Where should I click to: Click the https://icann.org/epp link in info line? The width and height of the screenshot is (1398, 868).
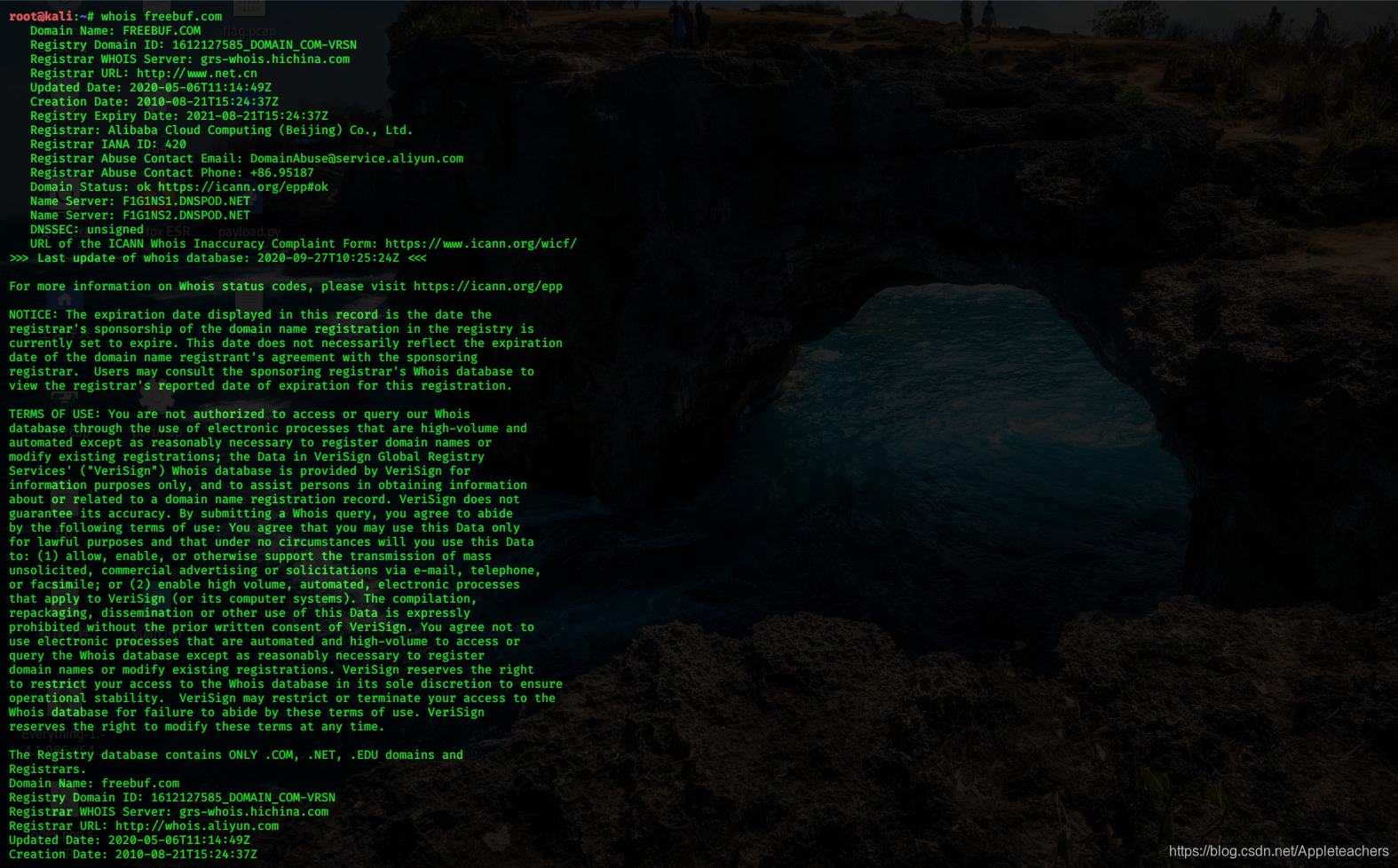click(x=488, y=286)
